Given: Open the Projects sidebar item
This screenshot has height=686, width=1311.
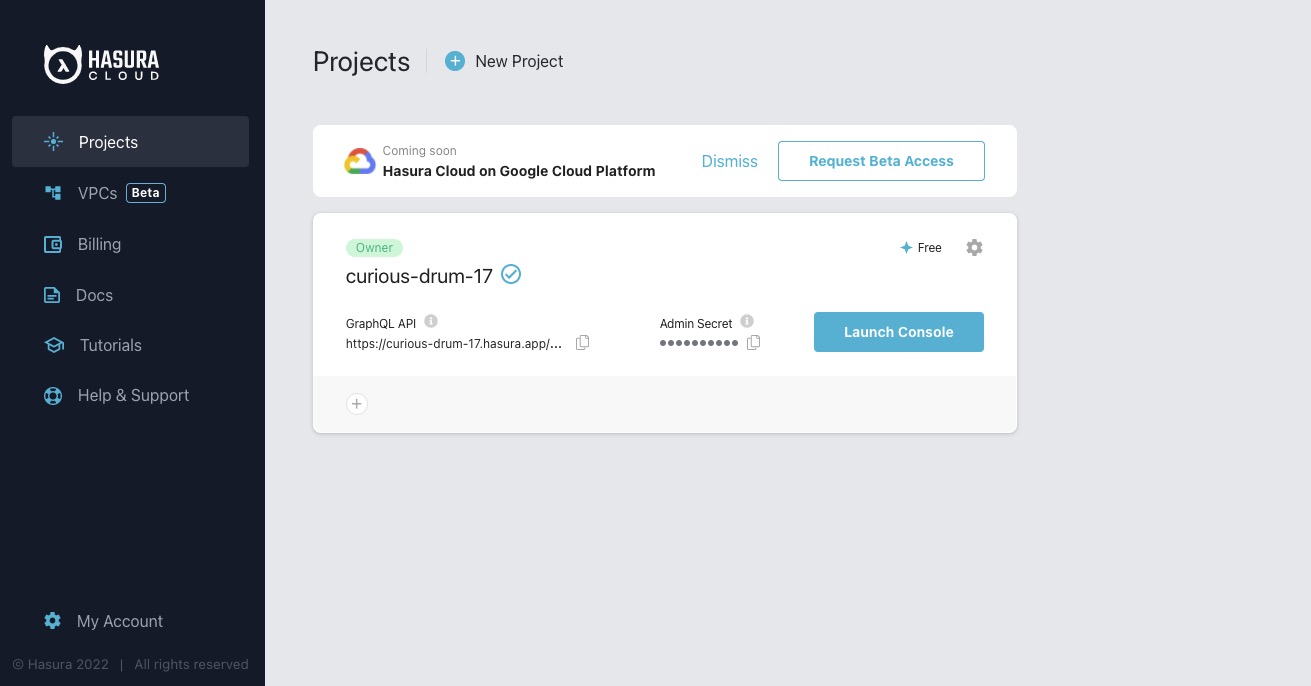Looking at the screenshot, I should coord(130,142).
